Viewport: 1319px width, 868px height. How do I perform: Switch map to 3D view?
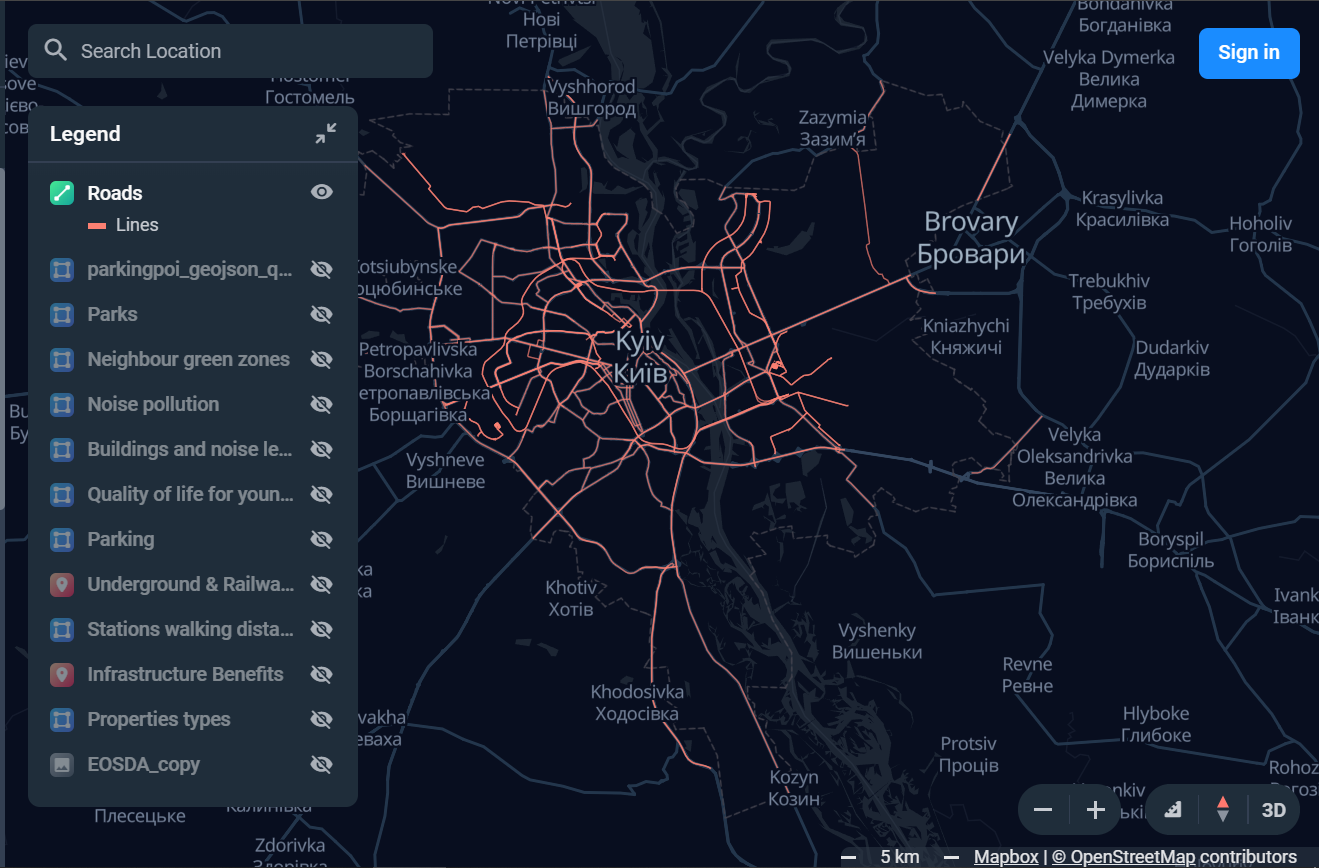coord(1273,810)
